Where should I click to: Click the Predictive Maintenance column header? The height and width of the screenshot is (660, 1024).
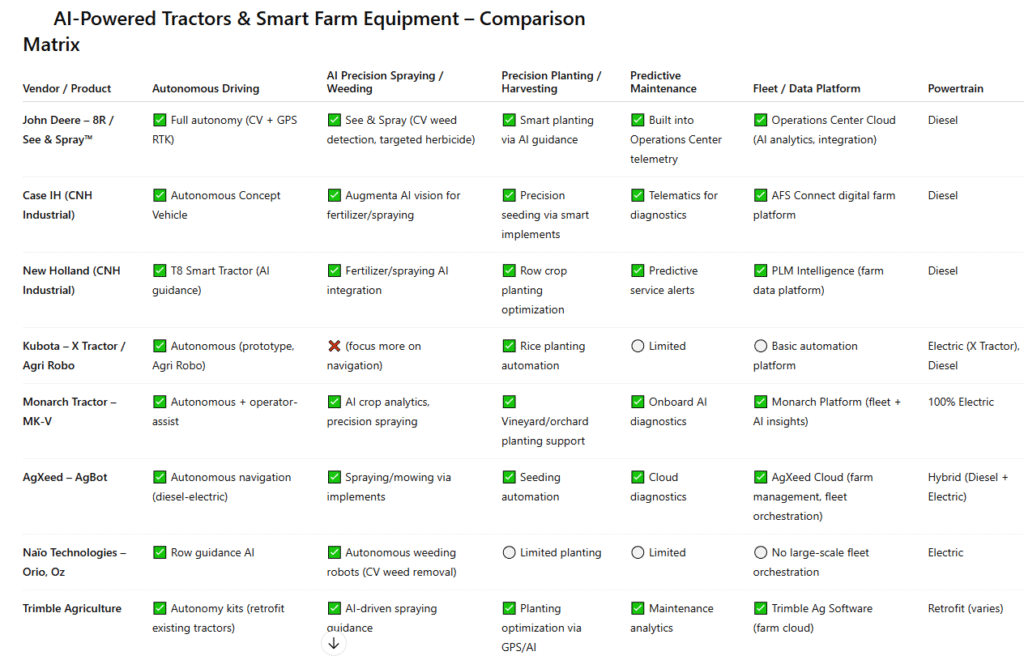click(x=663, y=82)
